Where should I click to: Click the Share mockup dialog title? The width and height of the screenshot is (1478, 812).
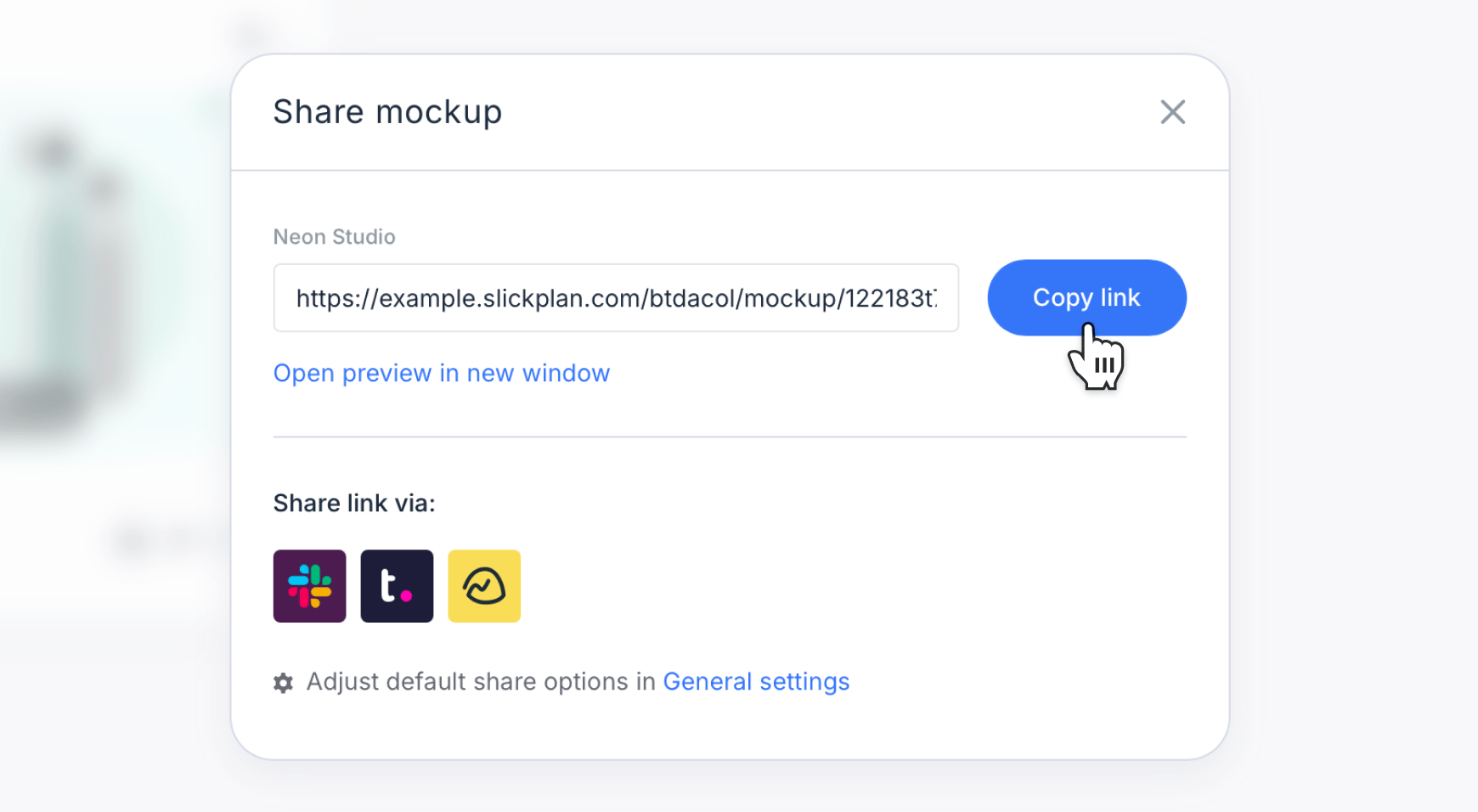[x=387, y=111]
